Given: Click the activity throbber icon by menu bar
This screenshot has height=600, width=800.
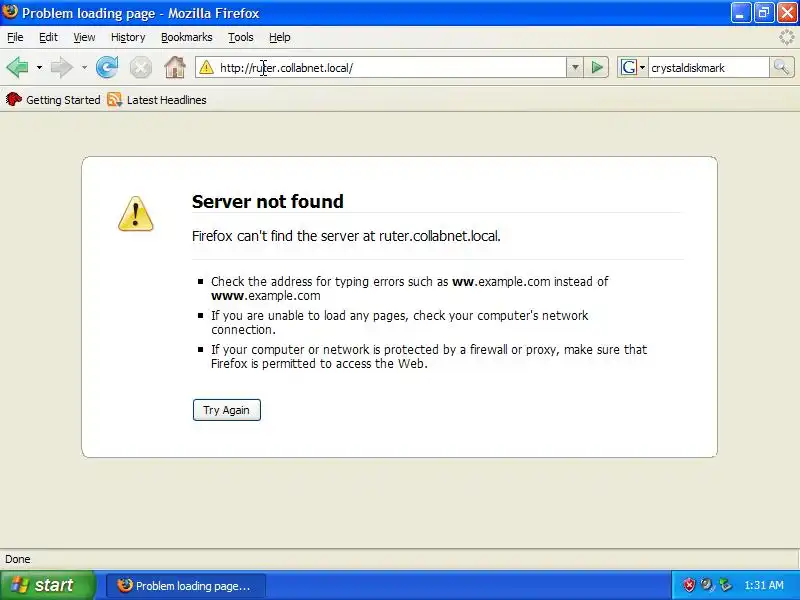Looking at the screenshot, I should (786, 37).
